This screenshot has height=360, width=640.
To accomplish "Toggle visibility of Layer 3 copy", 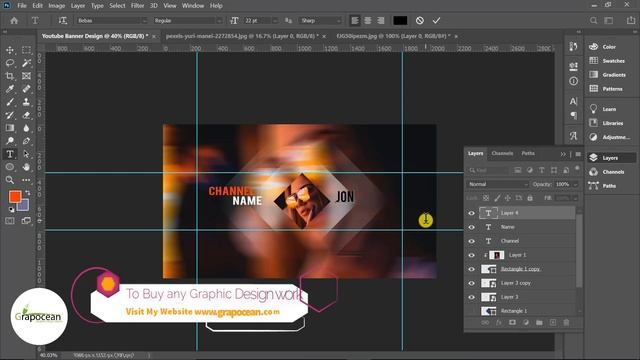I will coord(471,283).
